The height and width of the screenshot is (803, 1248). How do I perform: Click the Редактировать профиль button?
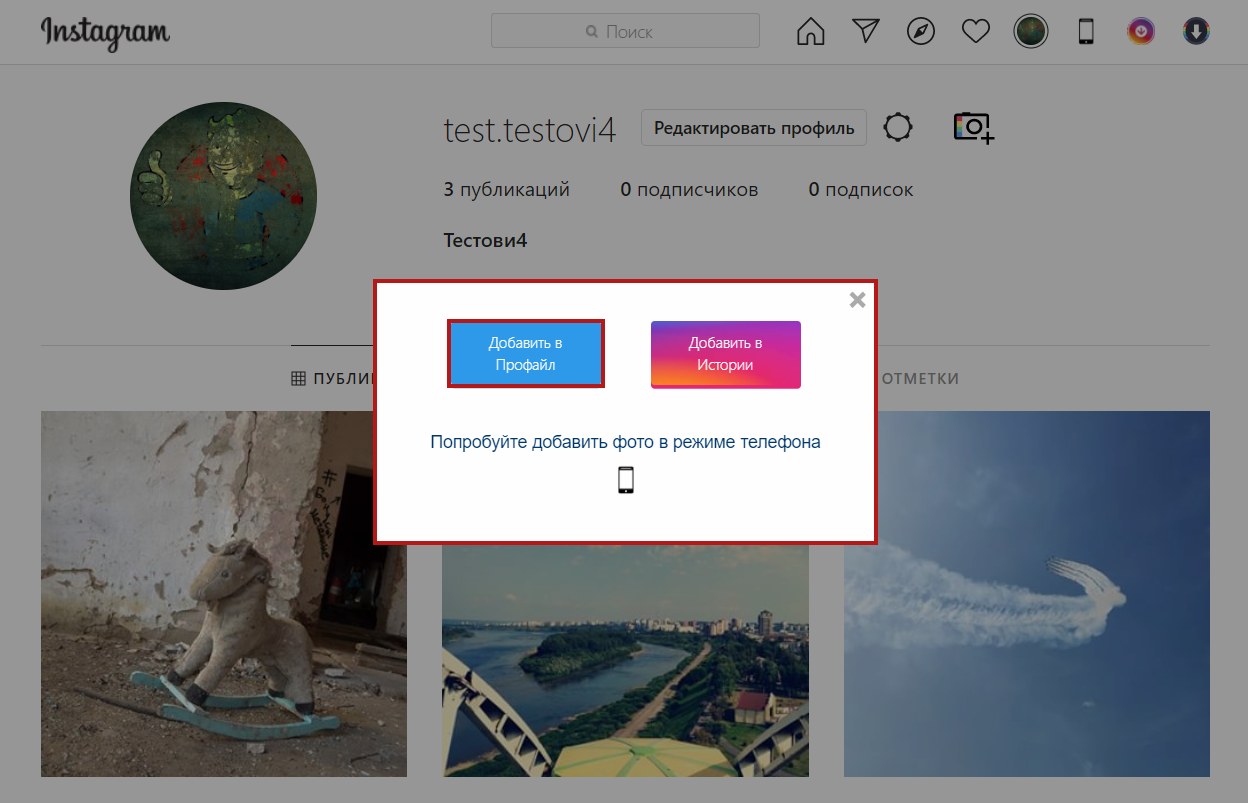(x=754, y=128)
